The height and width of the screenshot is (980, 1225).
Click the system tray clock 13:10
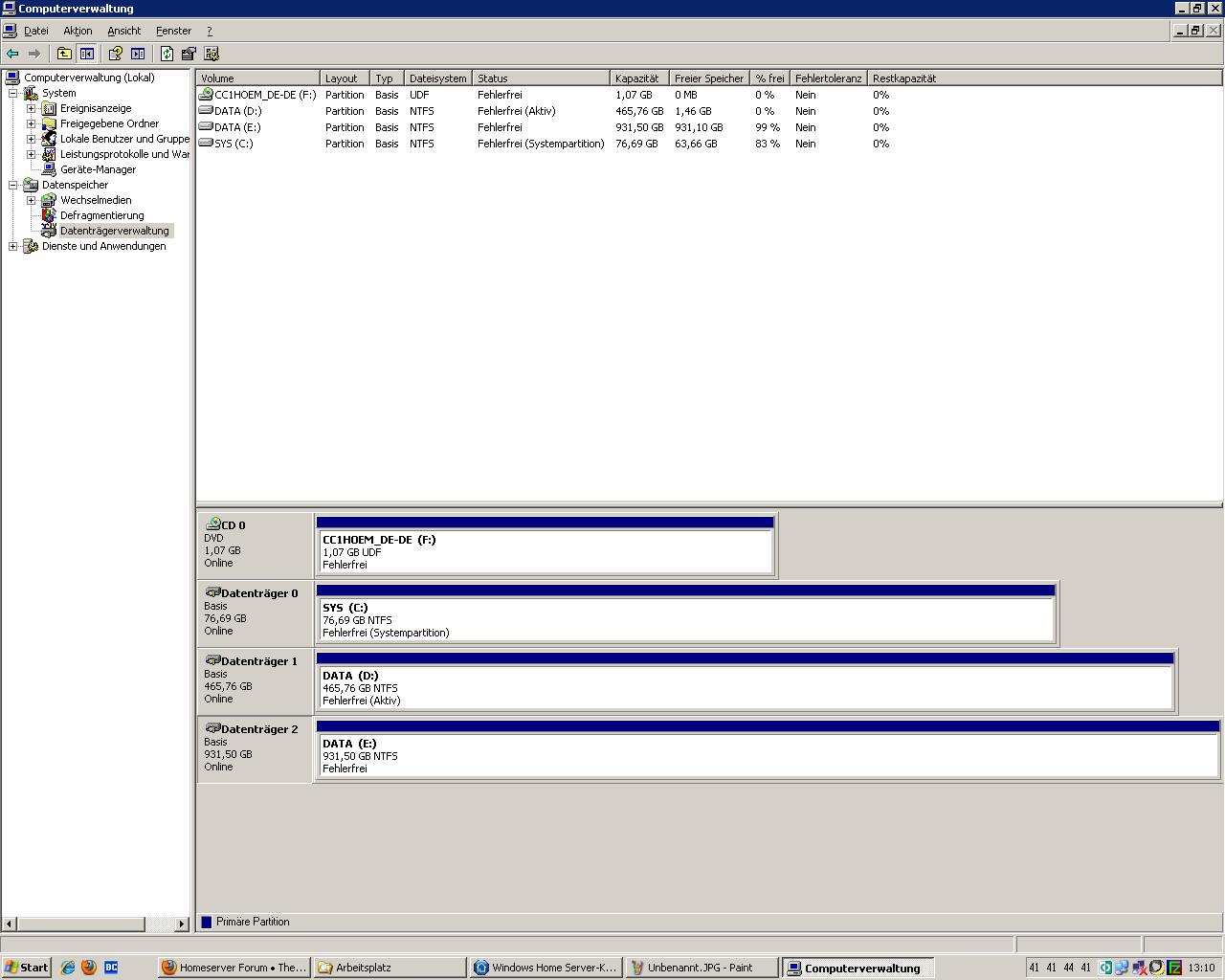click(1201, 968)
